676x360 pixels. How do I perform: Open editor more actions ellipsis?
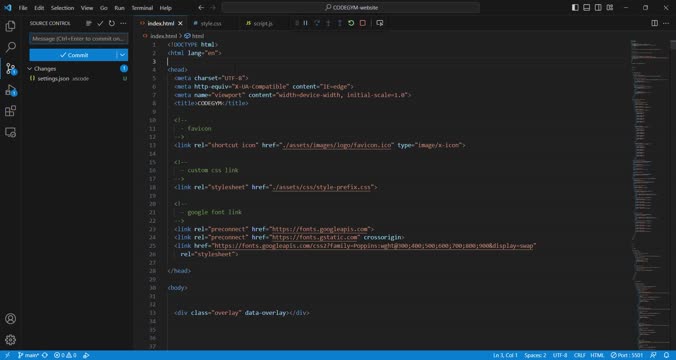point(666,23)
